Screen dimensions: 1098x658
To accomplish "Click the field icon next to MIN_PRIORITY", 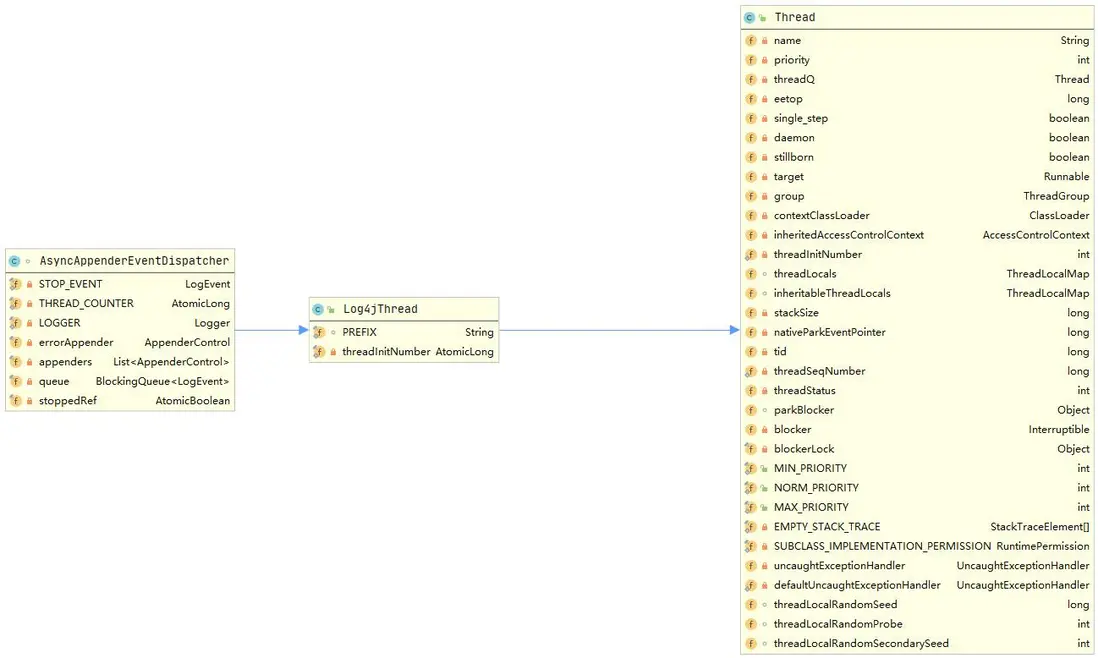I will click(751, 468).
